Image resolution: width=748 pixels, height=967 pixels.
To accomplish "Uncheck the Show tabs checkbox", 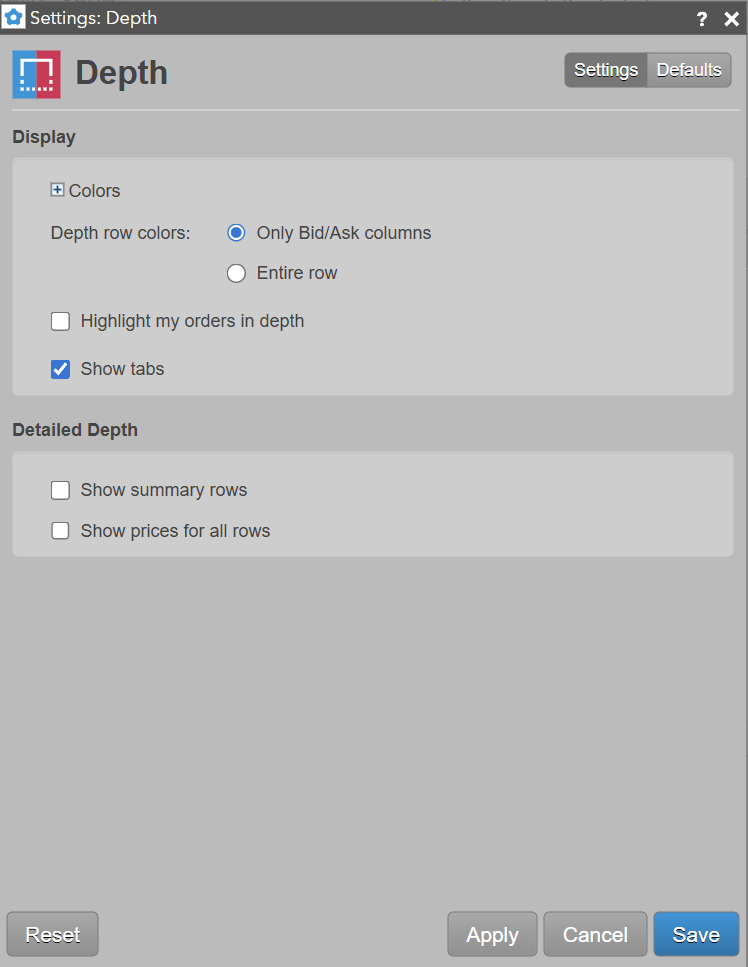I will point(60,369).
